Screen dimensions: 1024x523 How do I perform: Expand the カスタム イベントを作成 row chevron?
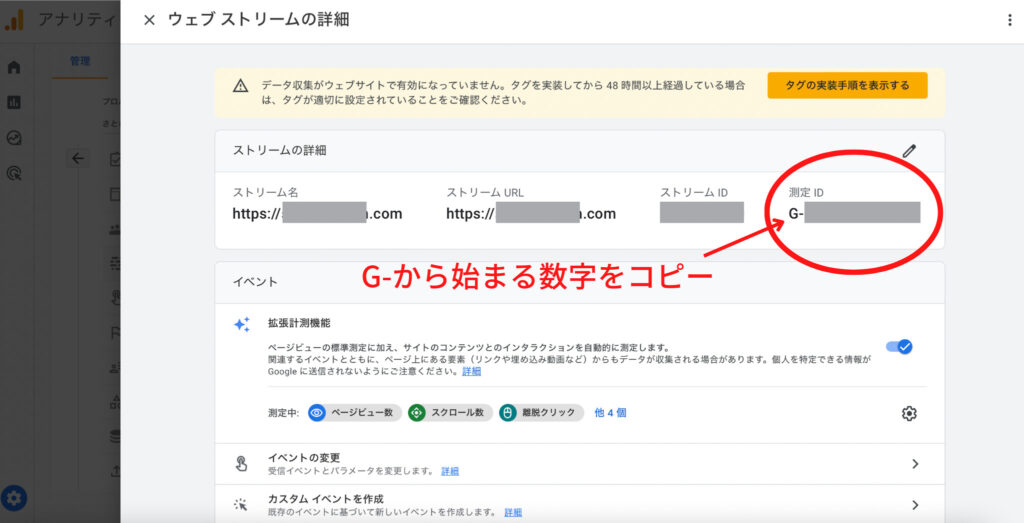click(x=915, y=505)
